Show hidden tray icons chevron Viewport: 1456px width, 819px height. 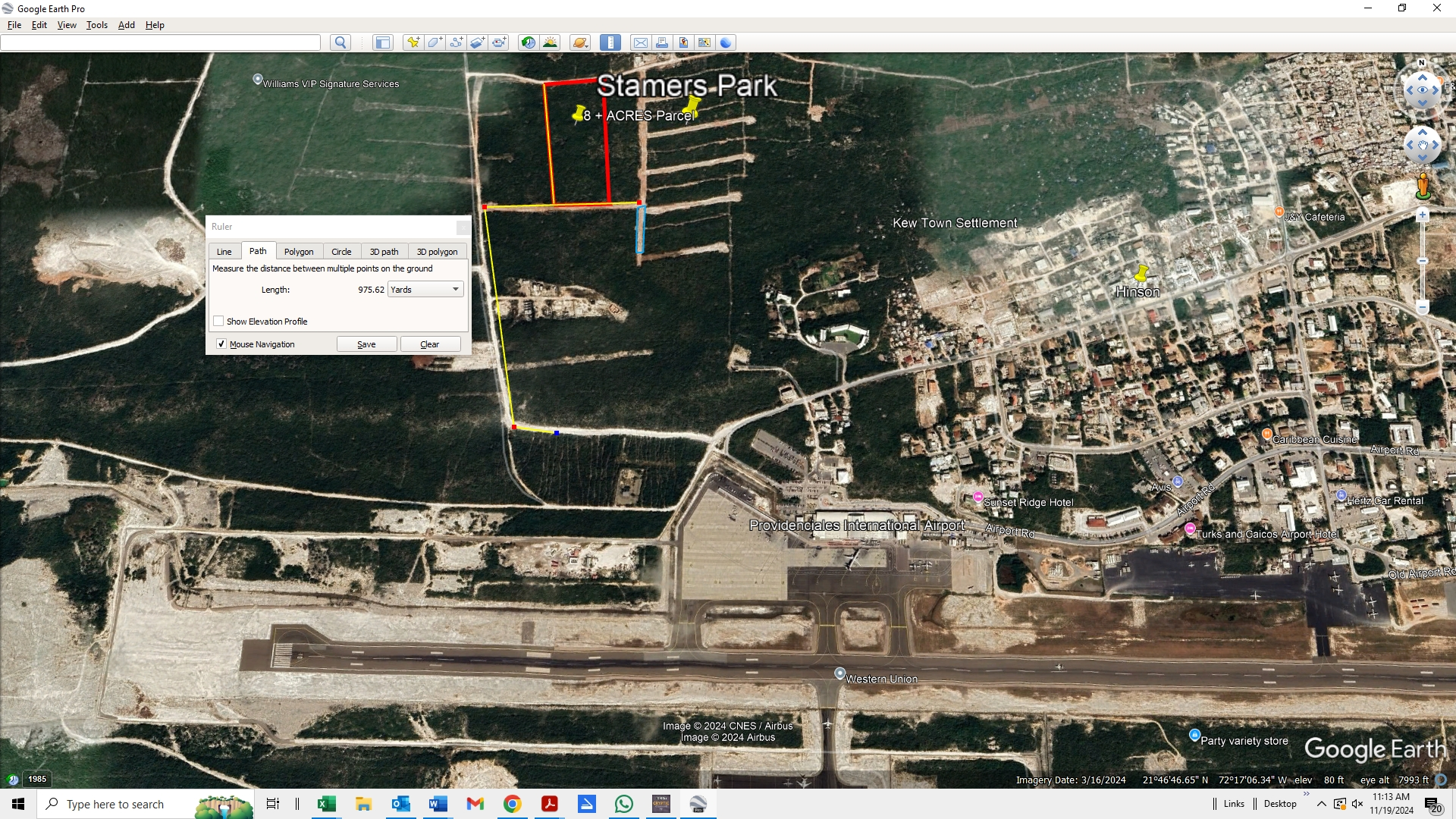(x=1322, y=804)
